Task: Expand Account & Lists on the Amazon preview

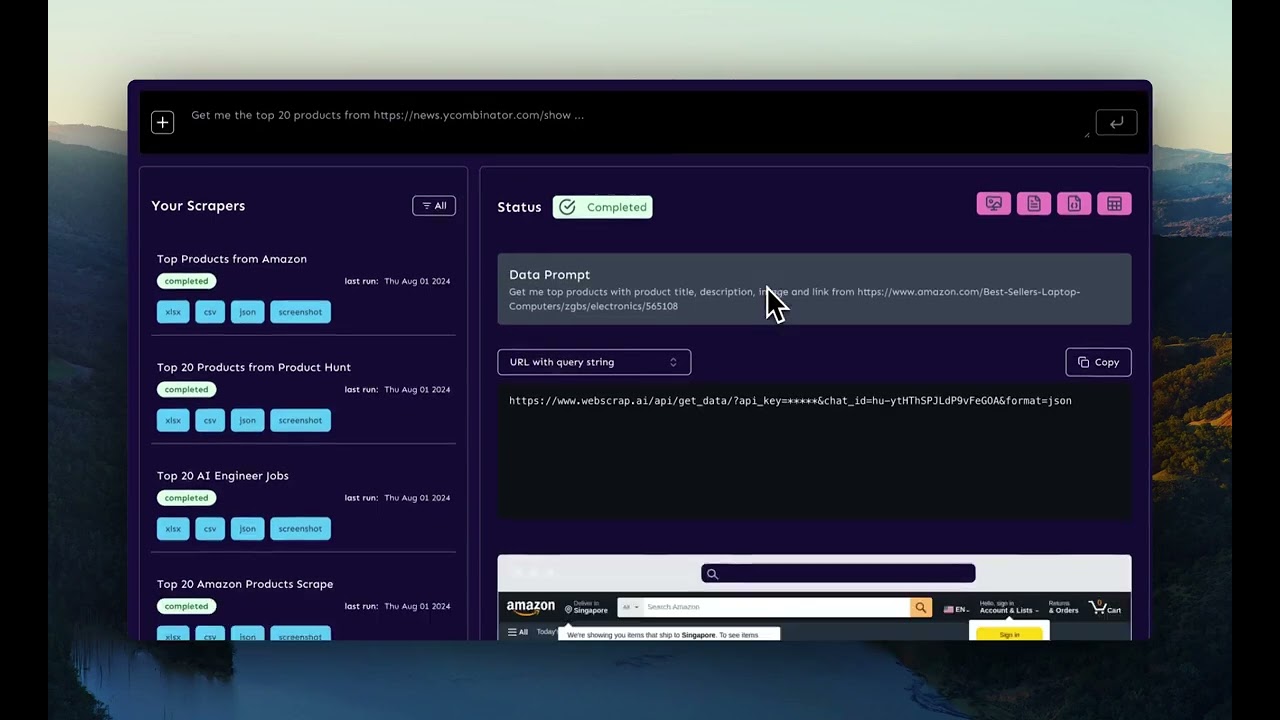Action: pyautogui.click(x=1008, y=607)
